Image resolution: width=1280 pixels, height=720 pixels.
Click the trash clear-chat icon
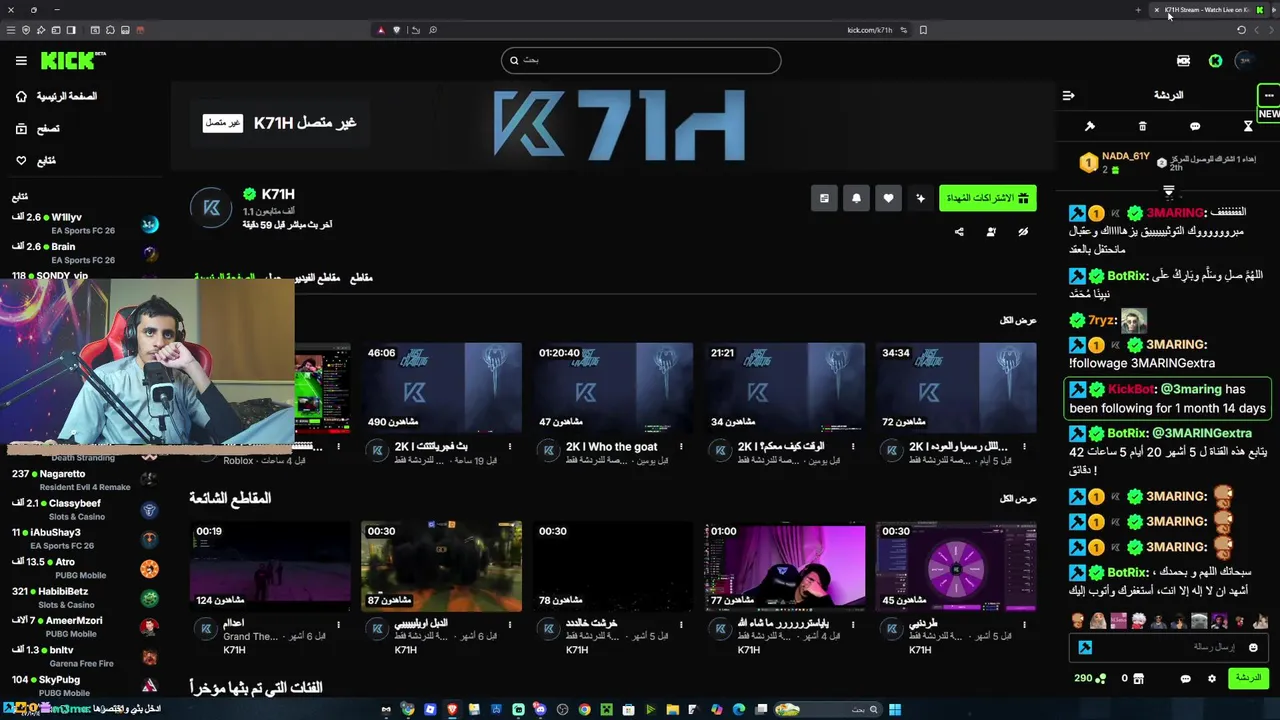(x=1143, y=127)
